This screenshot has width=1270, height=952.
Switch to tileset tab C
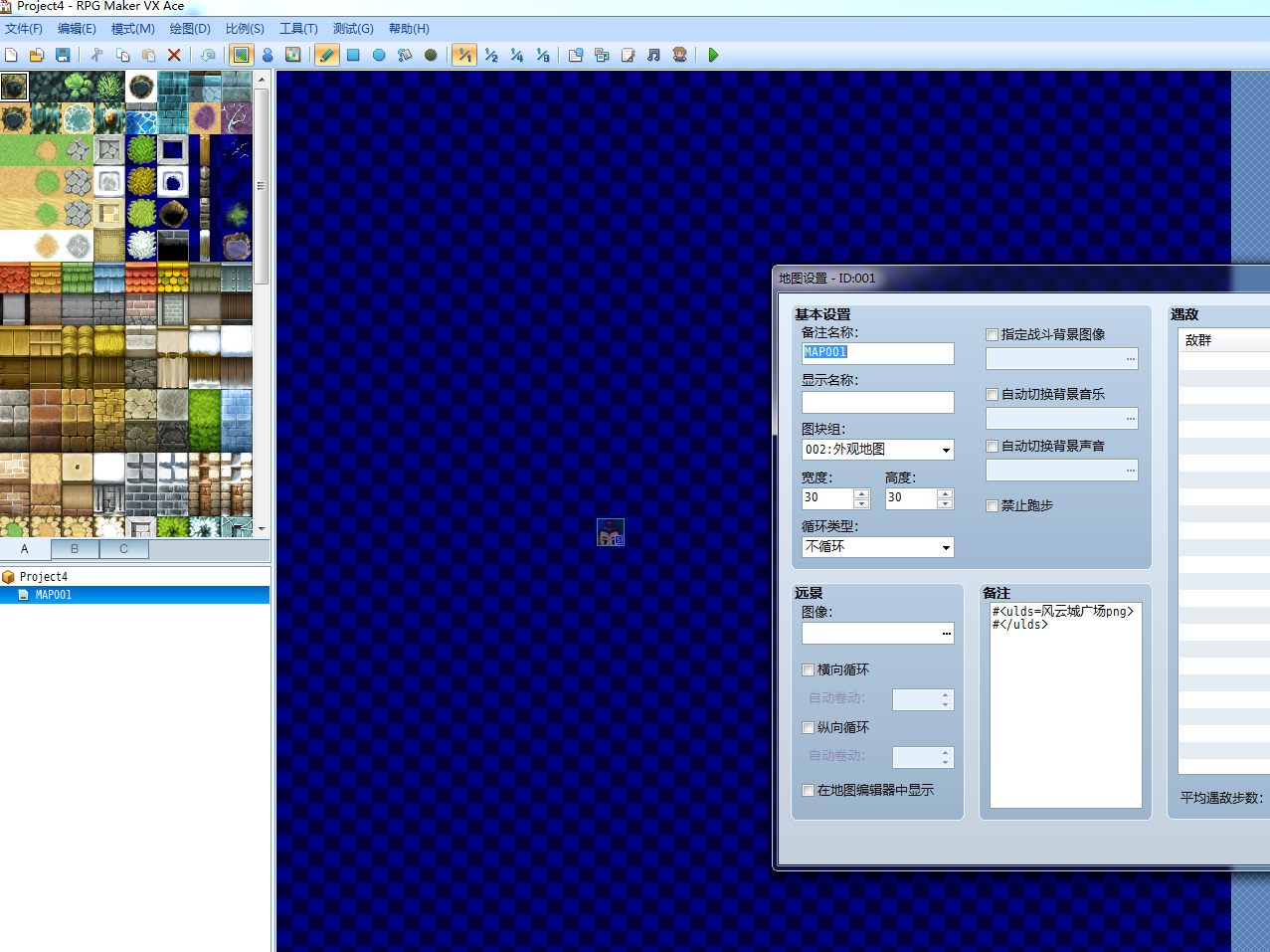[x=124, y=549]
